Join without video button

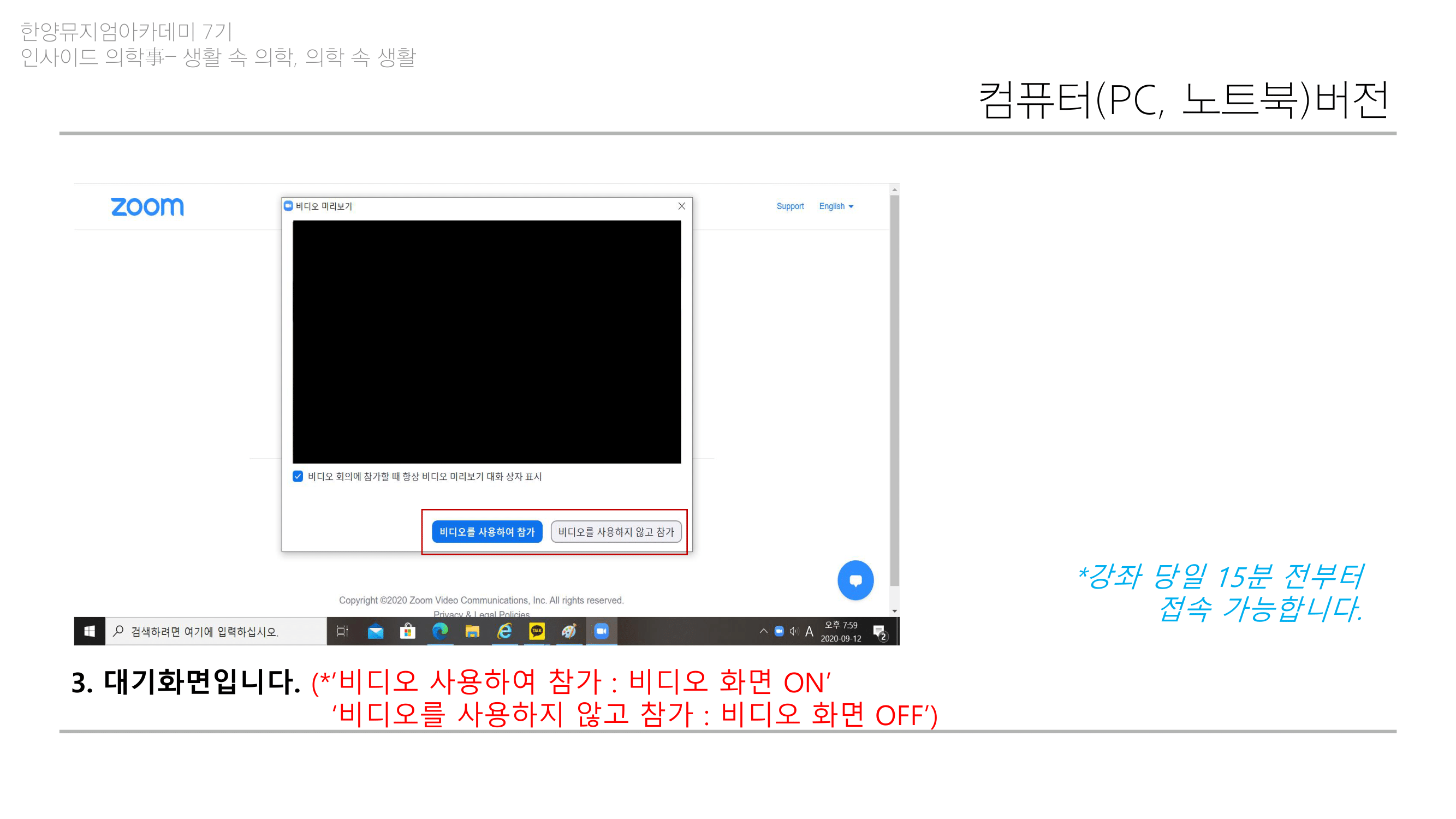616,532
